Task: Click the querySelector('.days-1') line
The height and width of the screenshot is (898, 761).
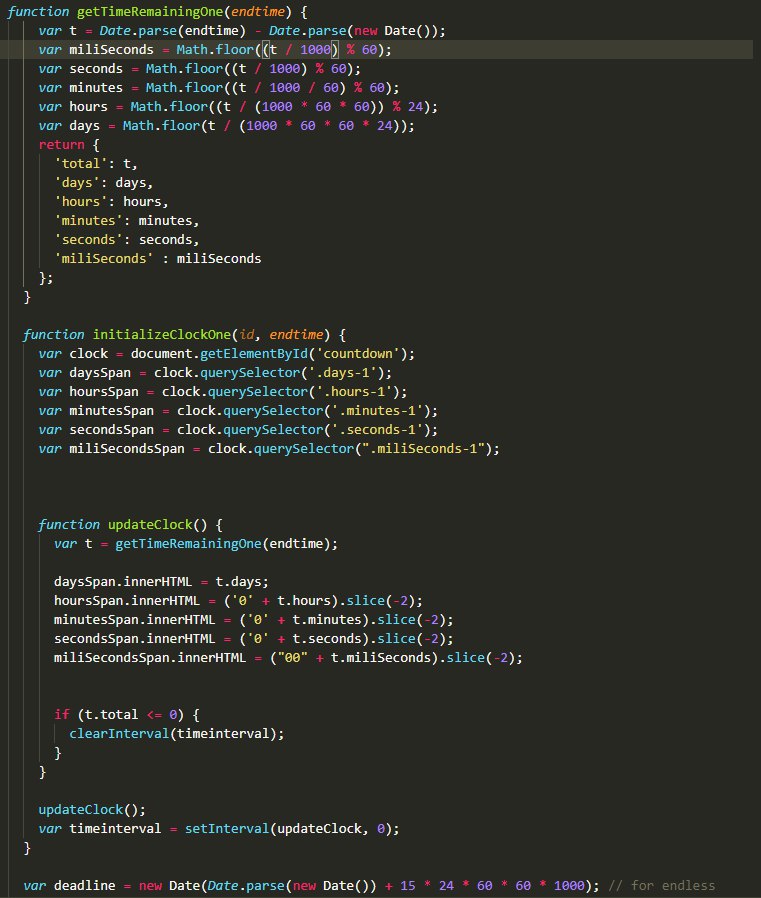Action: (215, 372)
